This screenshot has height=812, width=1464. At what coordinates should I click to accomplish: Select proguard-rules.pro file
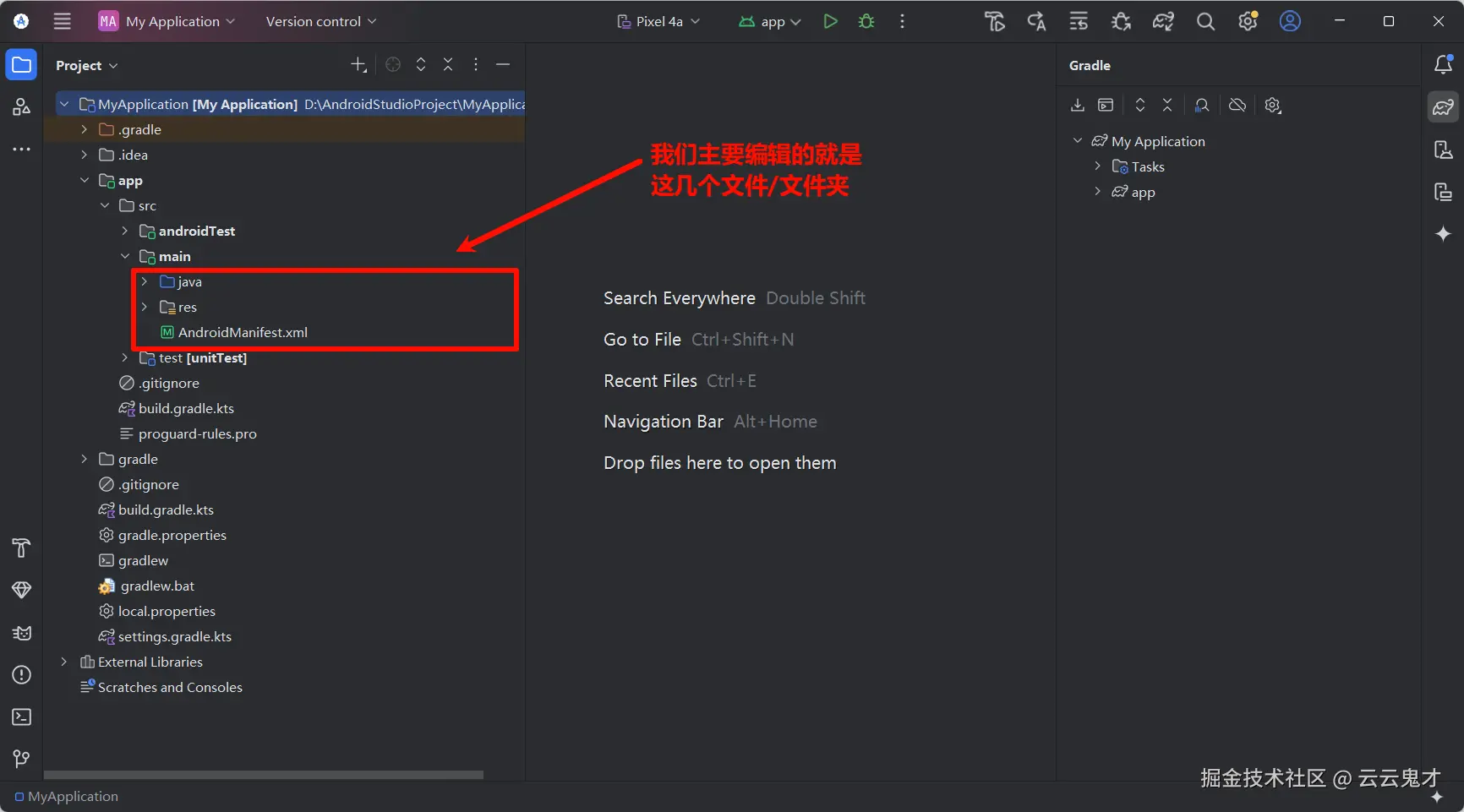[188, 433]
